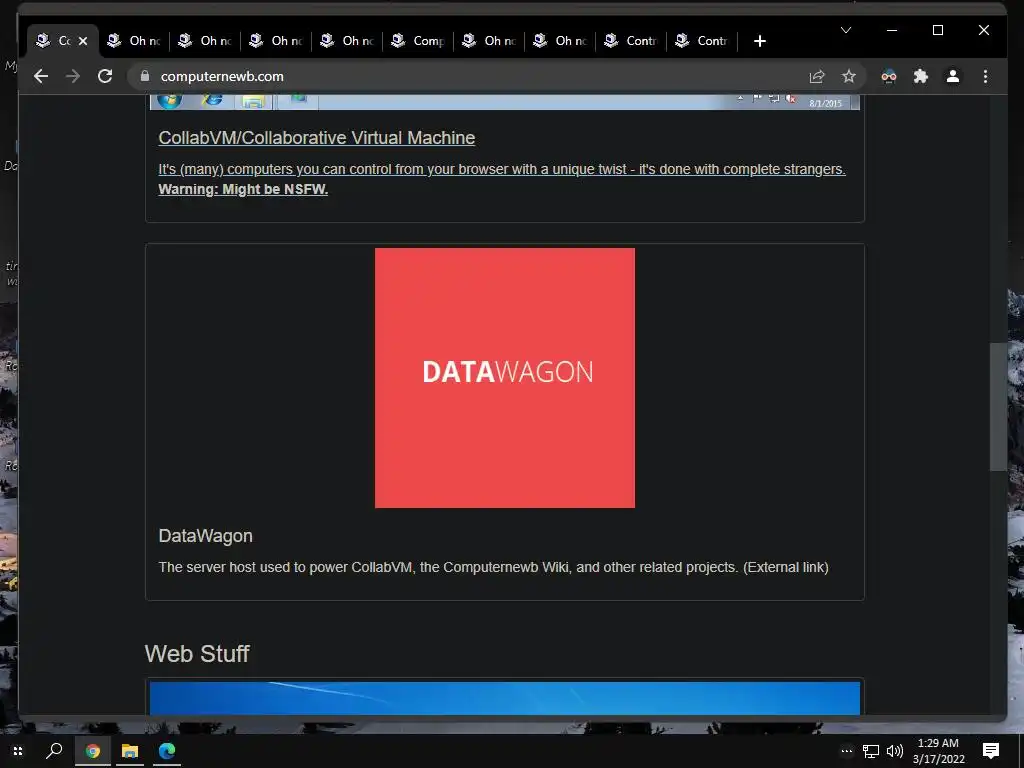Switch to the fifth tab titled Oh no
The image size is (1024, 768).
347,41
